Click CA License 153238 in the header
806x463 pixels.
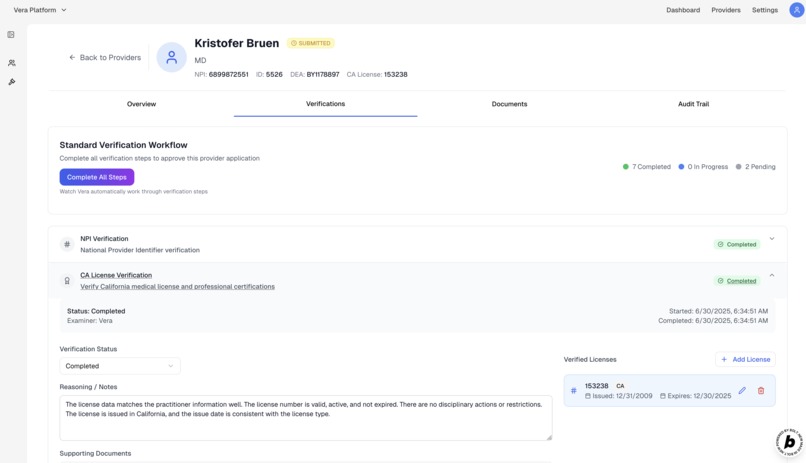click(x=377, y=75)
